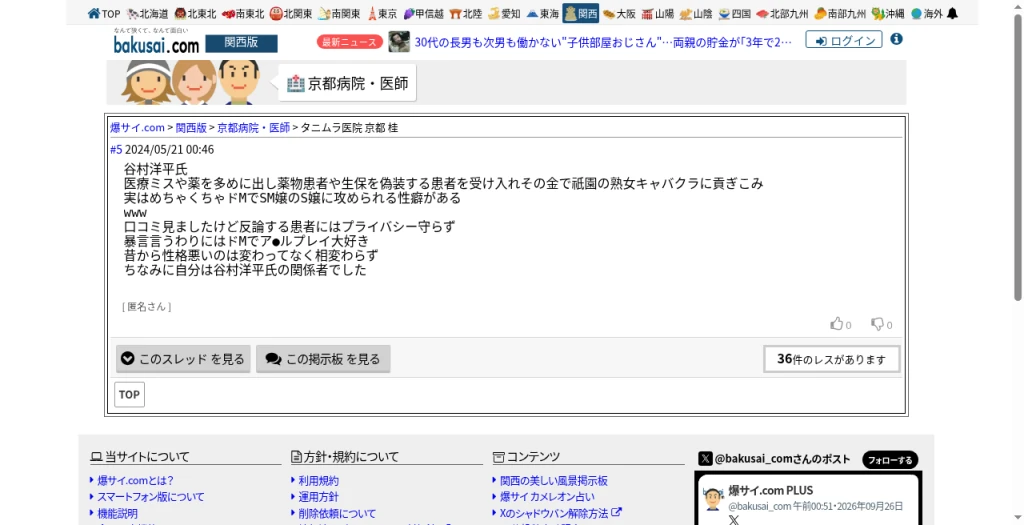Open the 京都病院・医師 board header
The height and width of the screenshot is (525, 1024).
(x=347, y=83)
